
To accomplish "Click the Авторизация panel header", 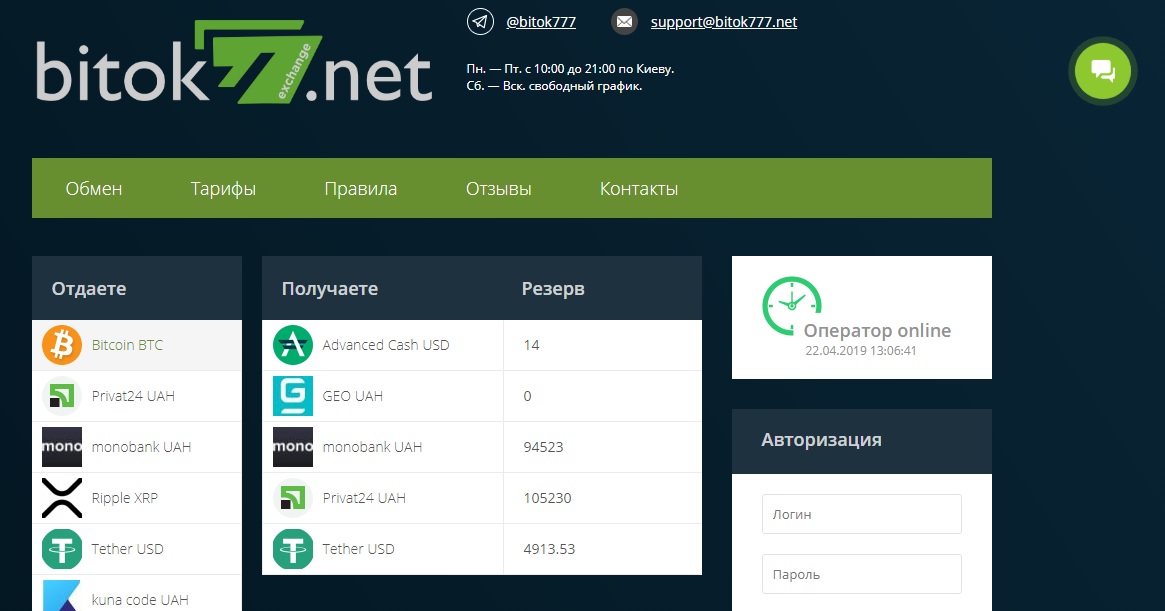I will pyautogui.click(x=862, y=441).
